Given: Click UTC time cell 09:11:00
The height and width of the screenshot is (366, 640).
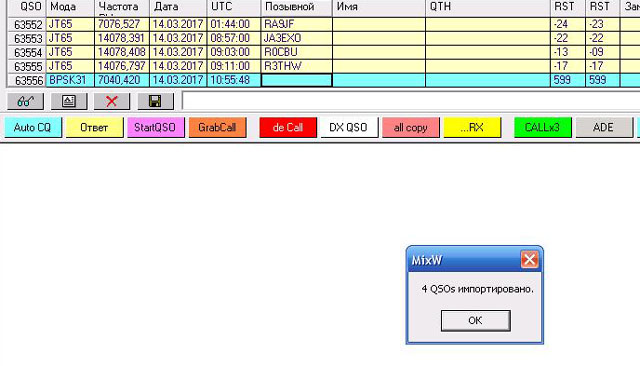Looking at the screenshot, I should click(234, 66).
